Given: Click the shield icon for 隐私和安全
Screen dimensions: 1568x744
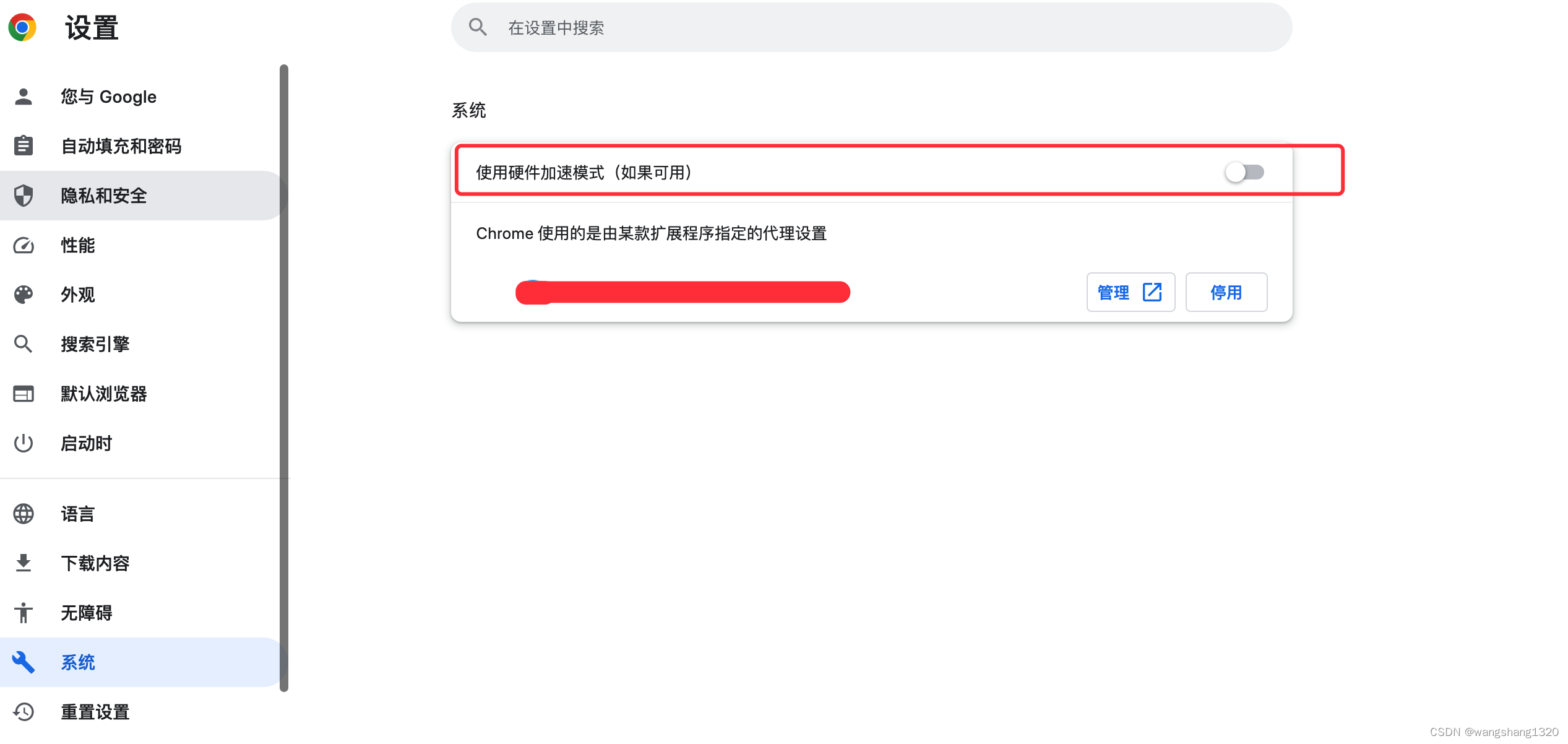Looking at the screenshot, I should click(x=24, y=196).
